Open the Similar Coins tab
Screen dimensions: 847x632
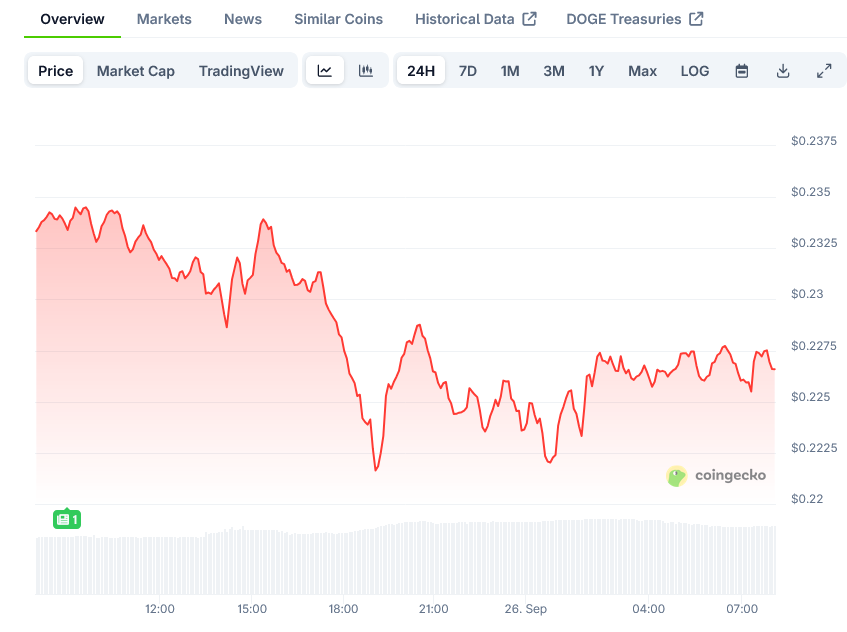[339, 19]
